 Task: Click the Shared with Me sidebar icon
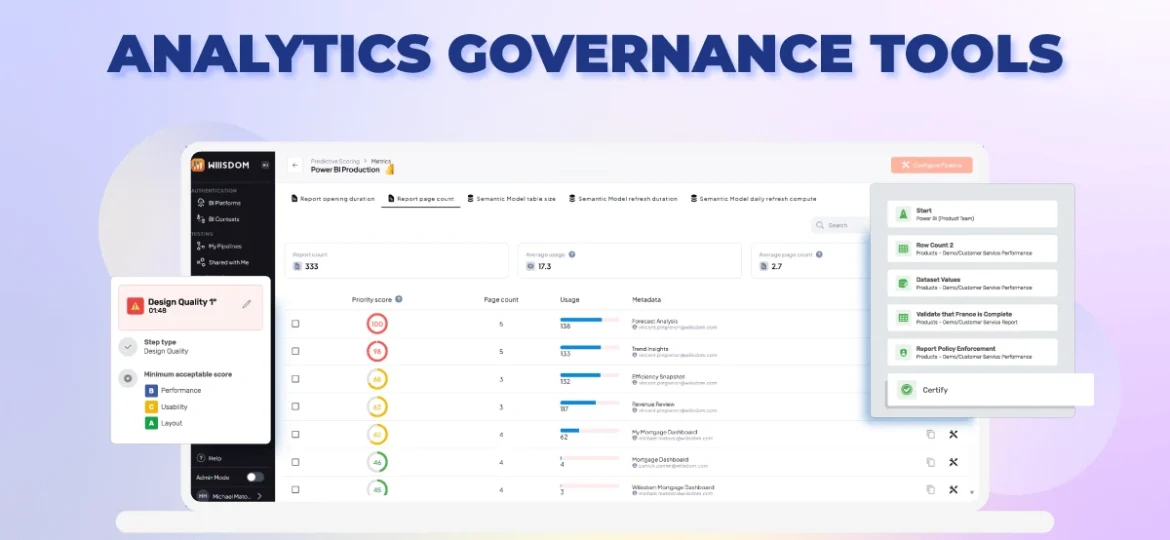[x=201, y=263]
